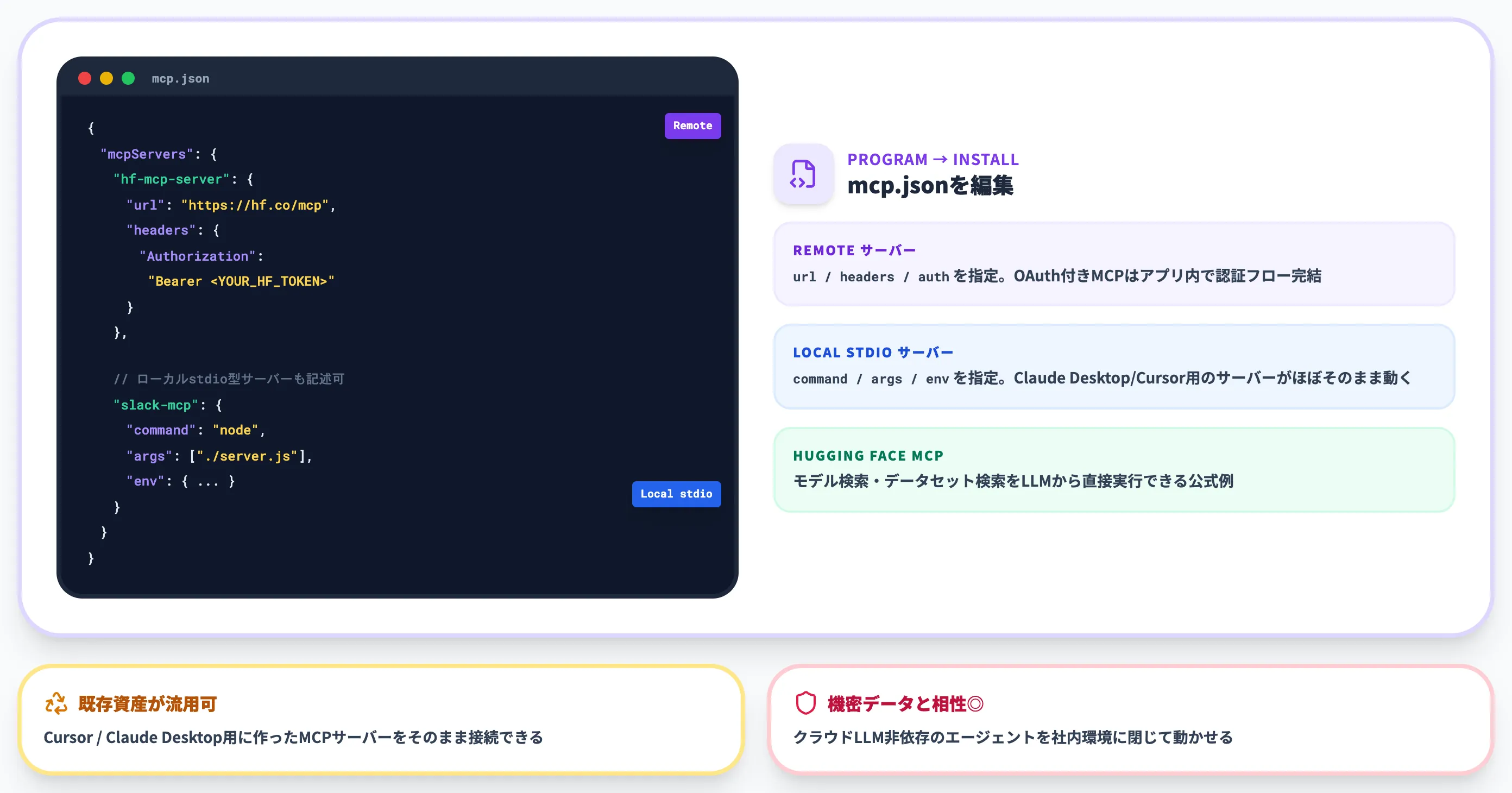Screen dimensions: 1512x793
Task: Click the url / headers / auth description text
Action: pos(1057,276)
